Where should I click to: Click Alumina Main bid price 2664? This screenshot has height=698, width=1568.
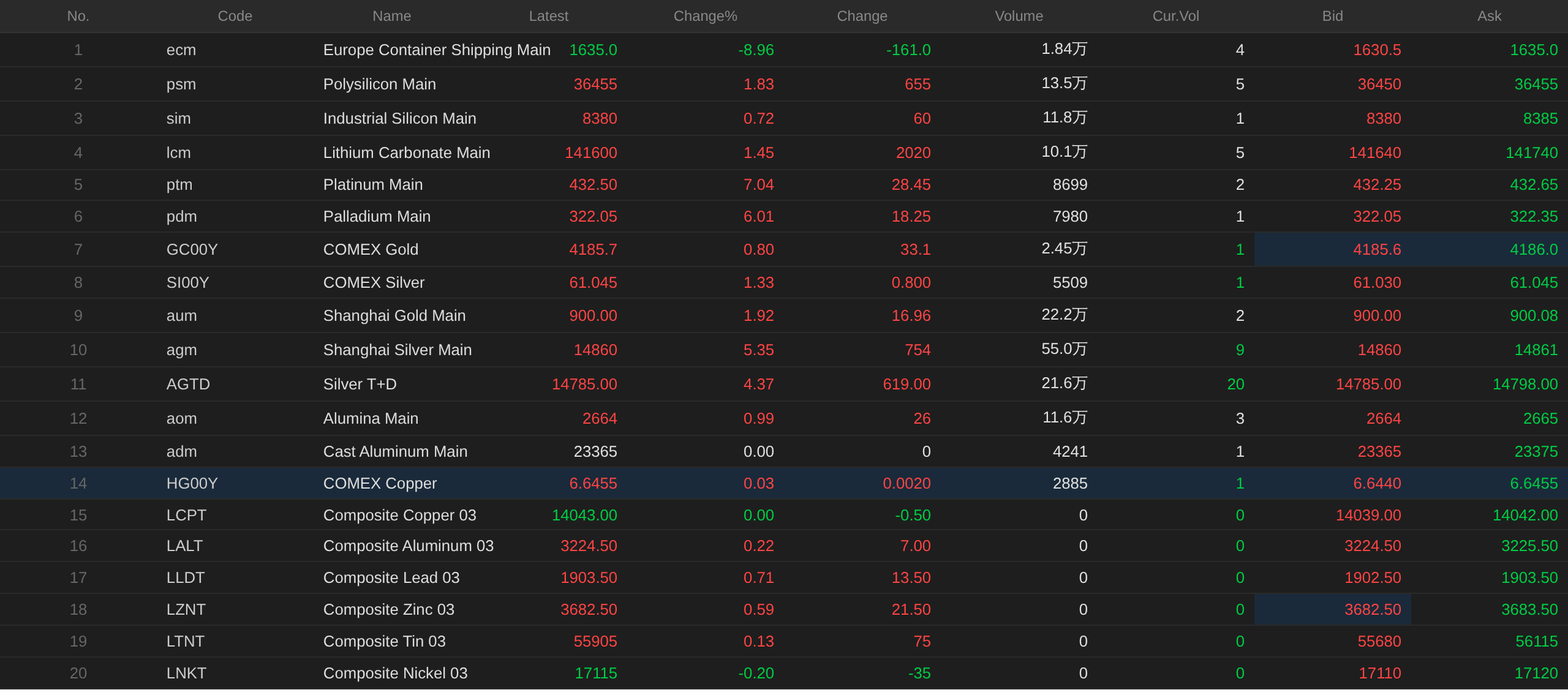[x=1384, y=418]
